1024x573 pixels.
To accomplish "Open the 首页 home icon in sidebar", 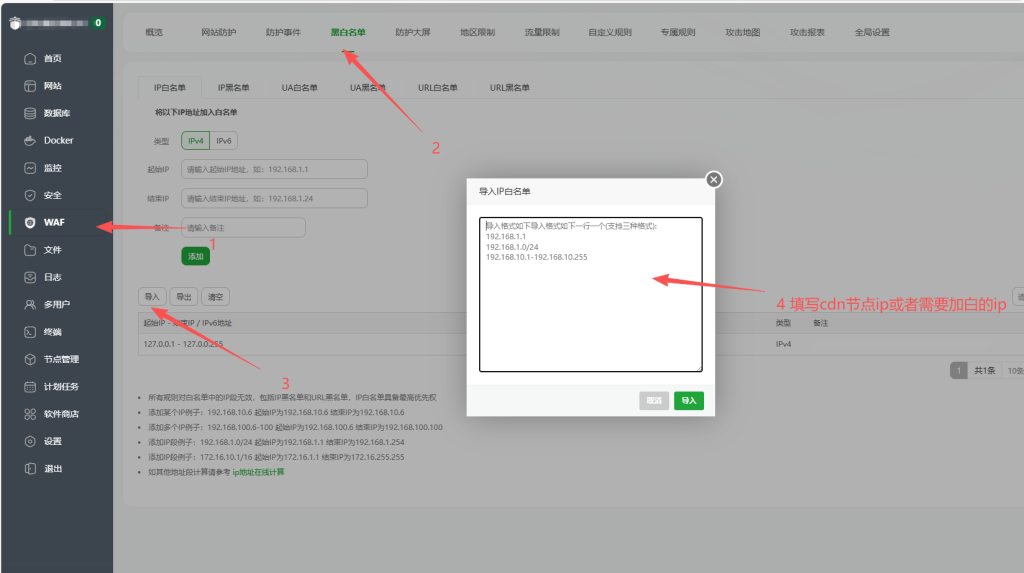I will tap(30, 59).
